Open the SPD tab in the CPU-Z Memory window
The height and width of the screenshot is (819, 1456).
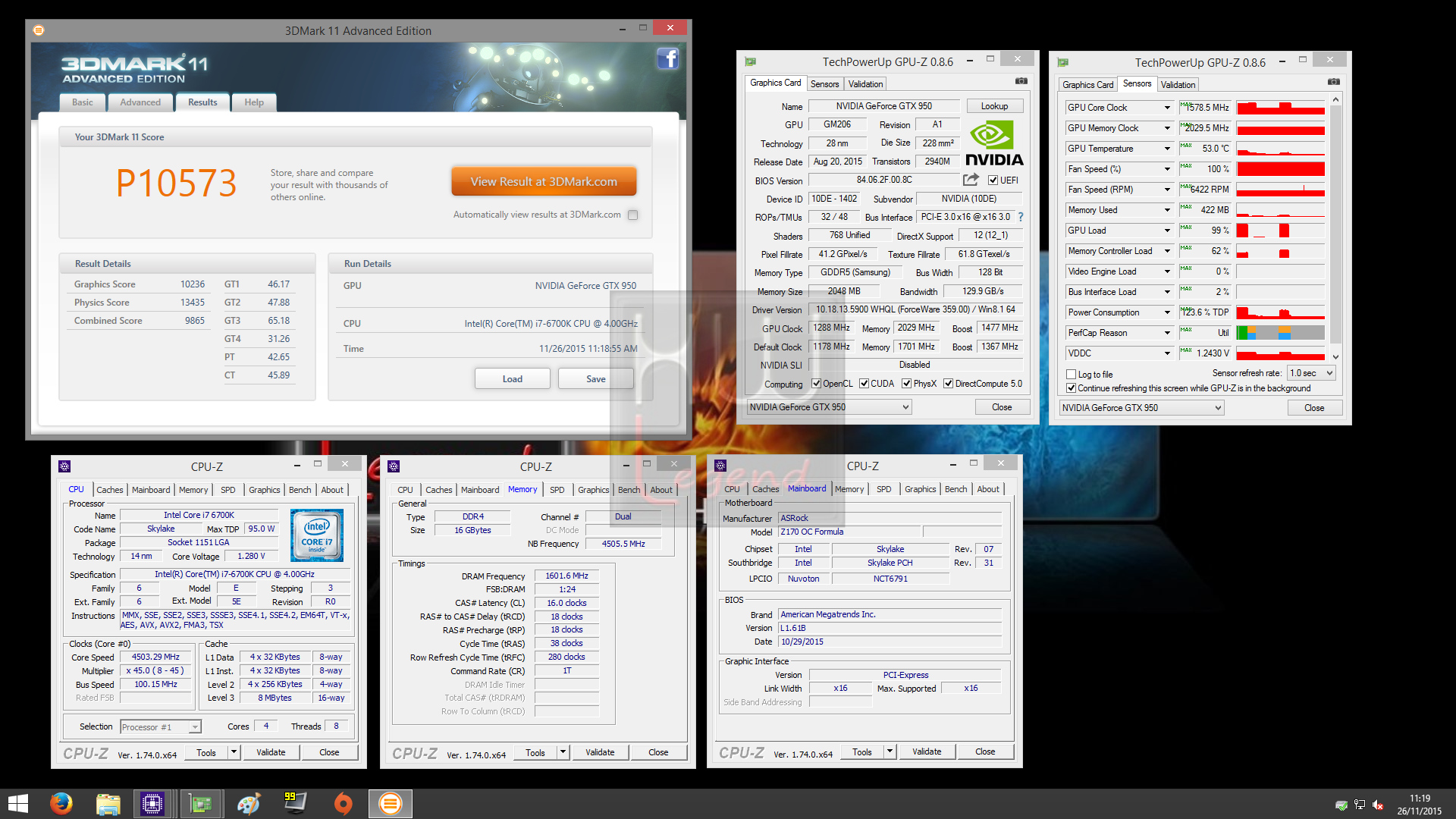557,490
